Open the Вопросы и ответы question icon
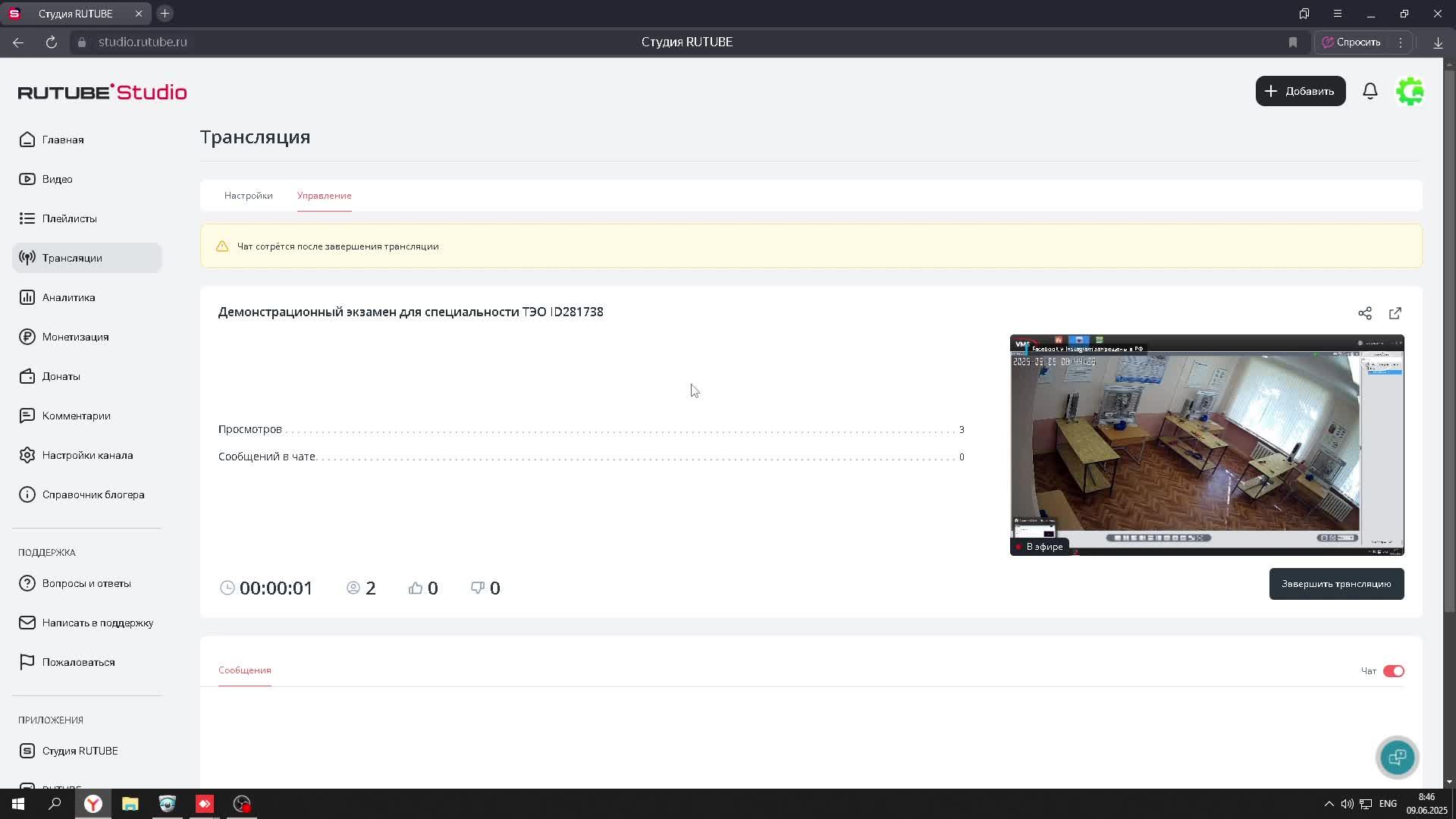 point(27,583)
